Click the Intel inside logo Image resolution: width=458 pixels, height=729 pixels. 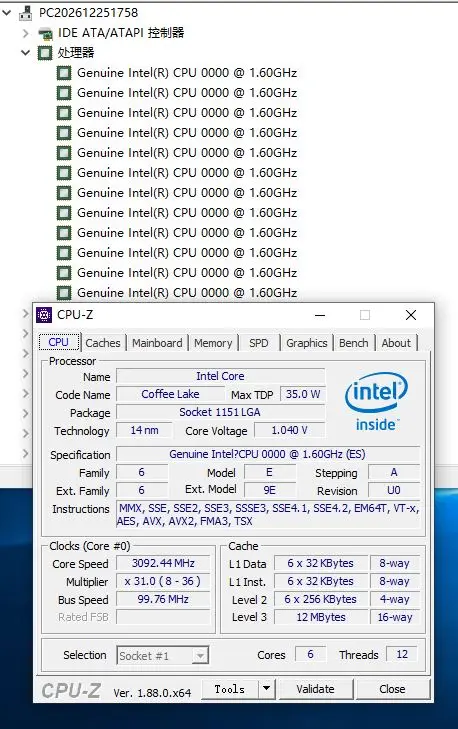[x=376, y=402]
